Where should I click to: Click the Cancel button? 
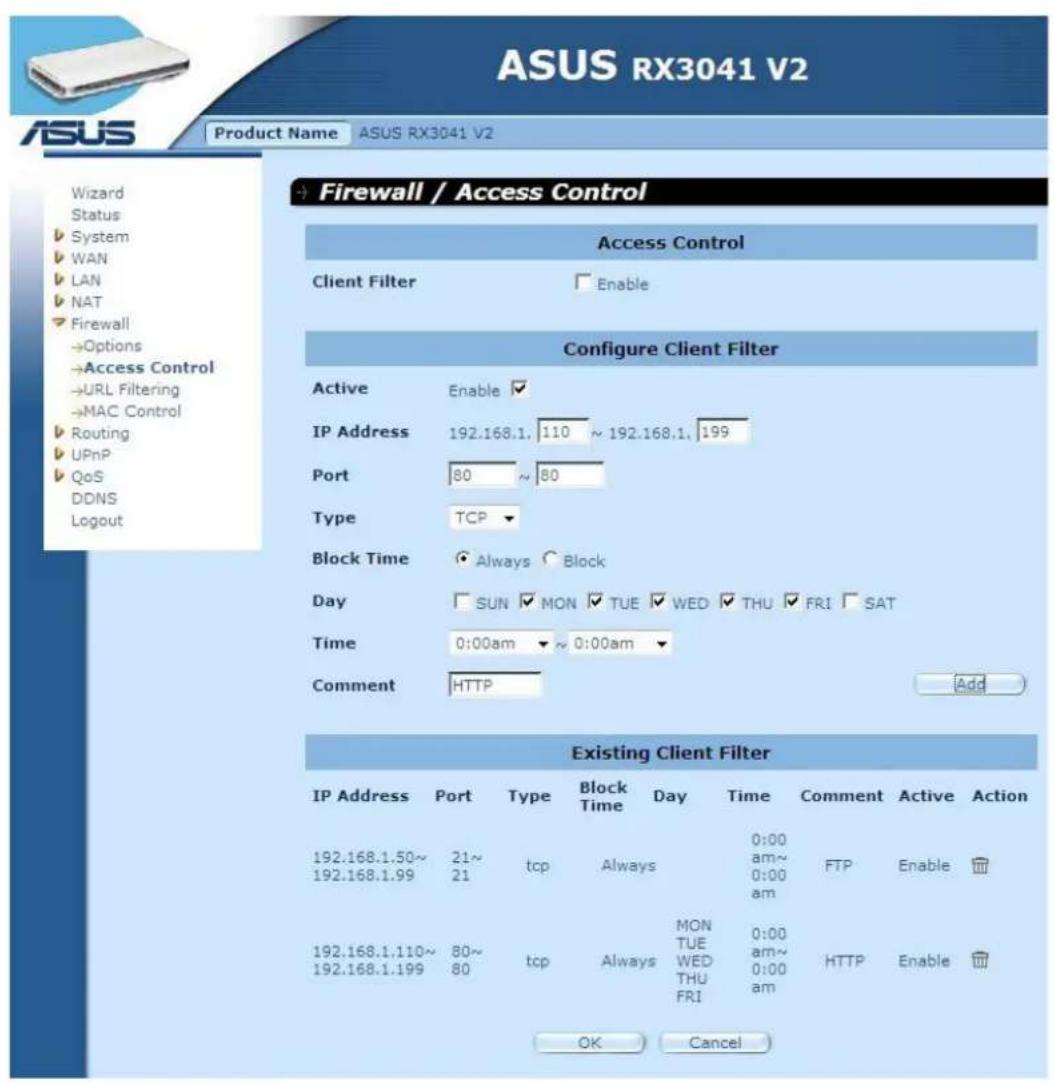pos(715,1043)
